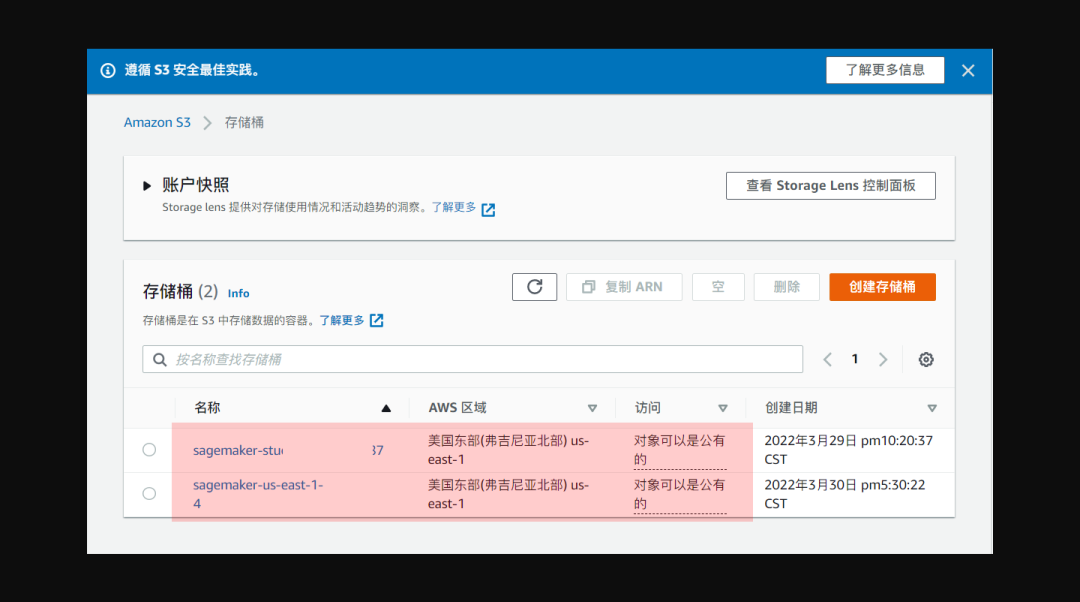Screen dimensions: 1080x602
Task: Click region text in sagemaker-stu row
Action: [508, 450]
